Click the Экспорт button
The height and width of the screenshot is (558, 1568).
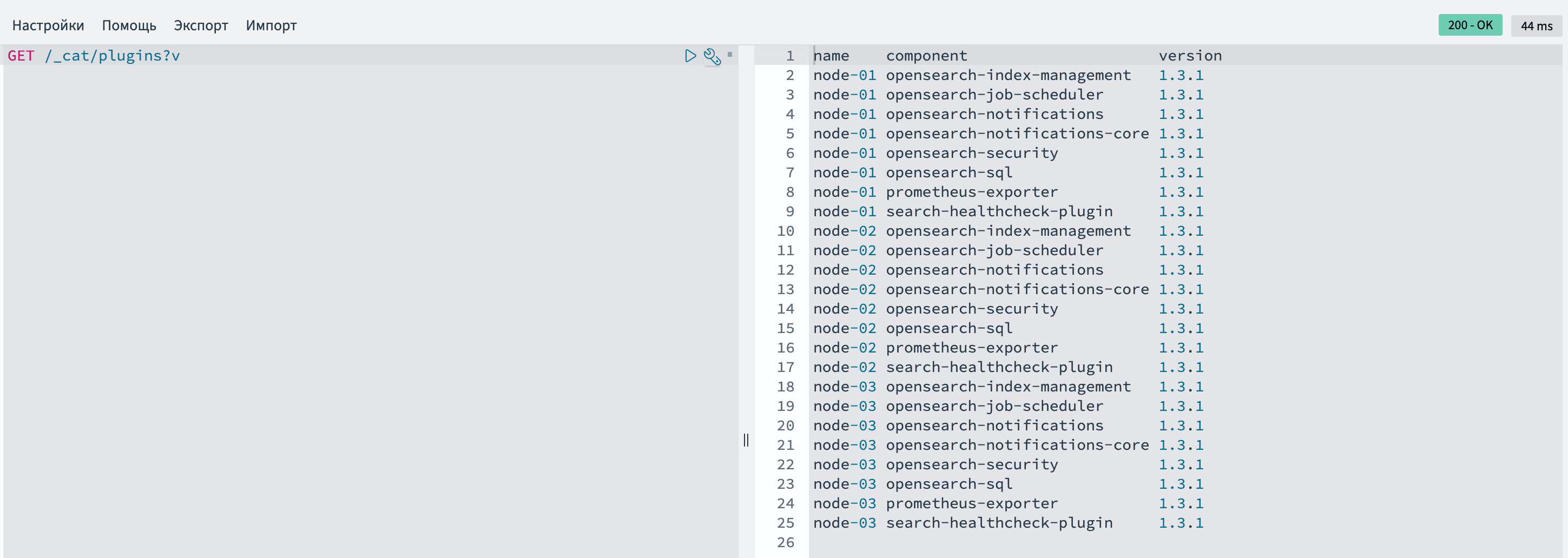(201, 25)
